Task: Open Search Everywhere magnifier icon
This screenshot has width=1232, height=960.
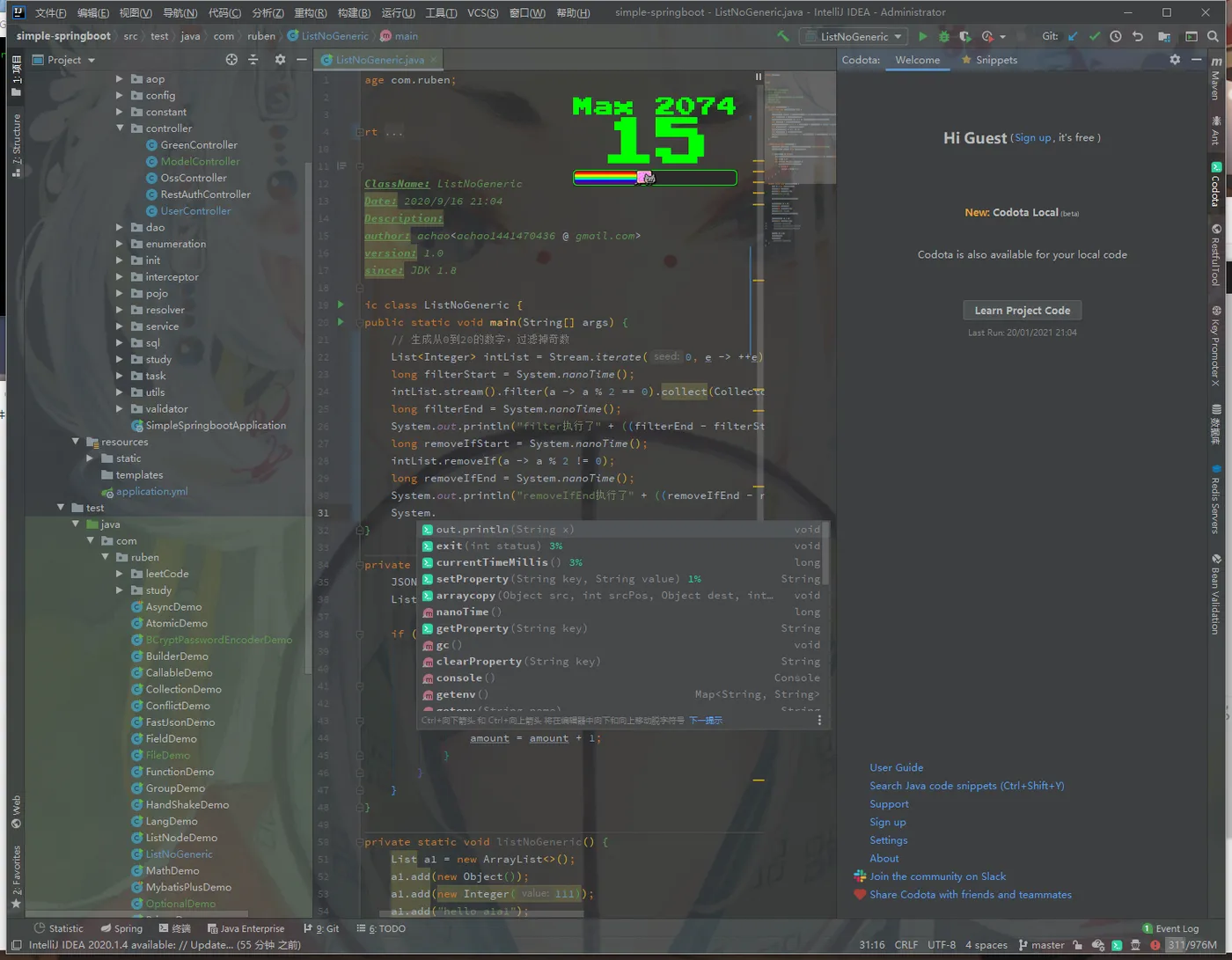Action: (x=1213, y=36)
